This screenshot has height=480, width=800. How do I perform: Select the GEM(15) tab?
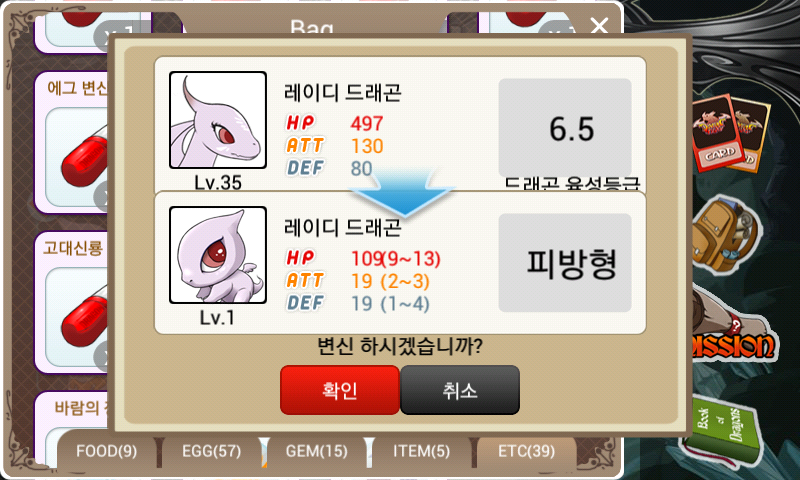(x=316, y=451)
